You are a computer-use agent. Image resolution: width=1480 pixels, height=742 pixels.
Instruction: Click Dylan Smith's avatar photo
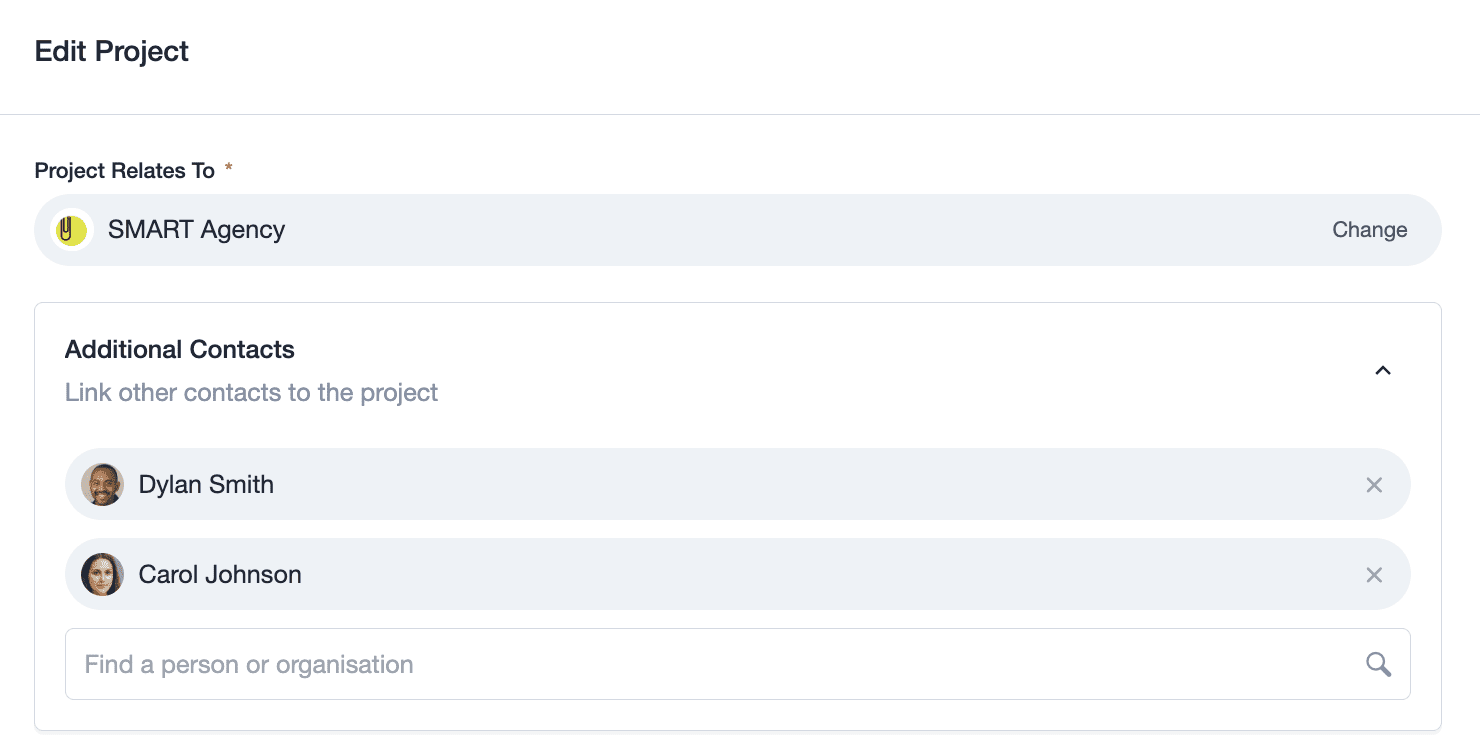click(102, 484)
